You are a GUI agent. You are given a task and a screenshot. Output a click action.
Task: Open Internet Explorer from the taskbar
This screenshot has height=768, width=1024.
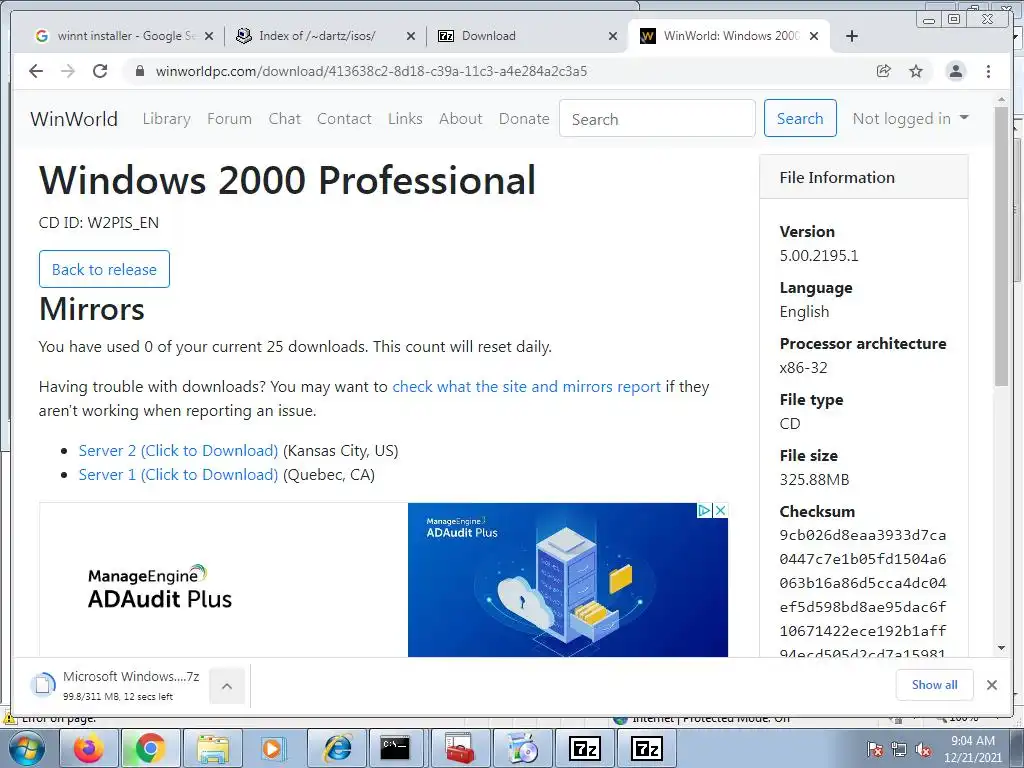337,748
